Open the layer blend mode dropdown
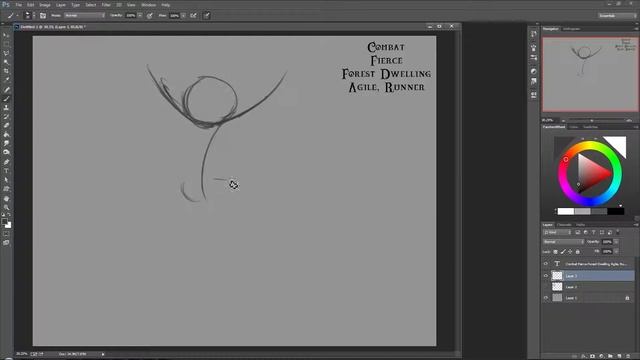640x360 pixels. tap(563, 242)
